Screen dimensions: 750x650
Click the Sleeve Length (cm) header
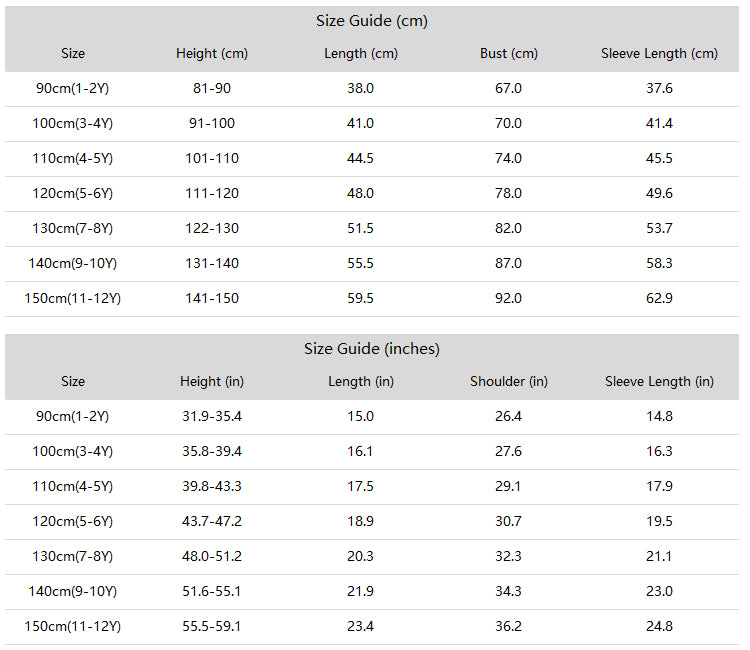tap(659, 54)
